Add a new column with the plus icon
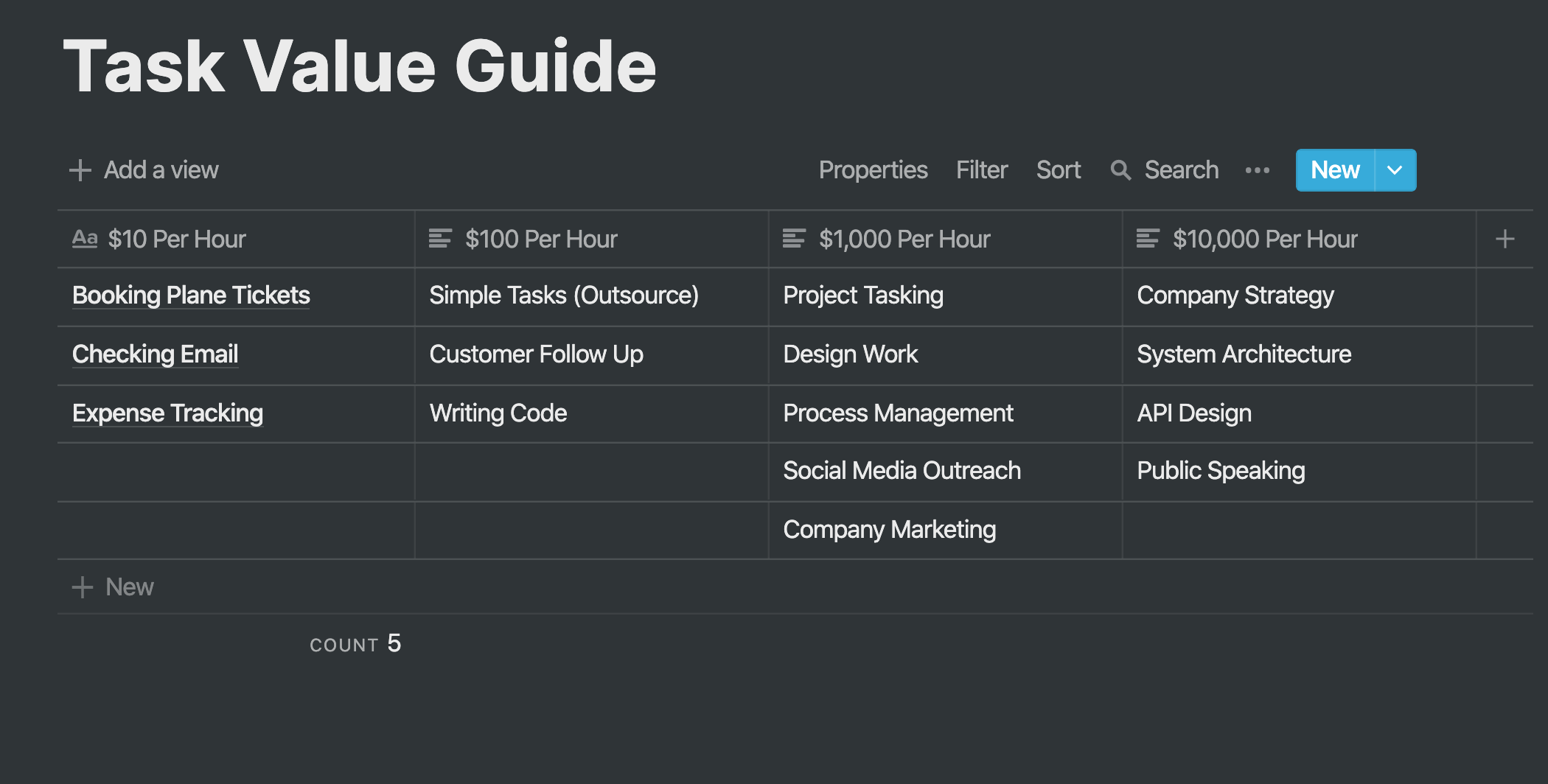This screenshot has width=1548, height=784. point(1504,239)
